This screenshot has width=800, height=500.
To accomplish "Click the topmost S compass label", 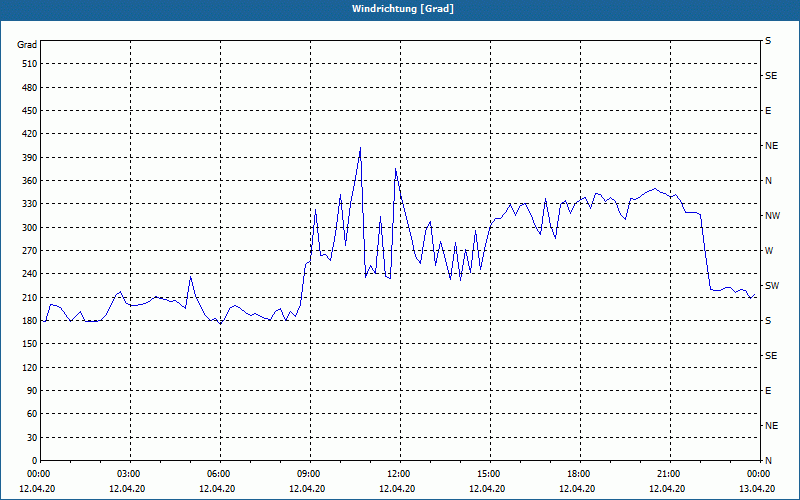I will click(x=768, y=41).
